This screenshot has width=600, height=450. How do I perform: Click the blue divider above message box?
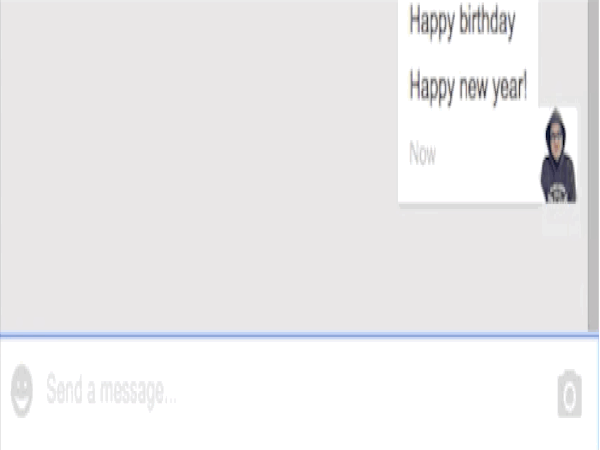(x=299, y=335)
